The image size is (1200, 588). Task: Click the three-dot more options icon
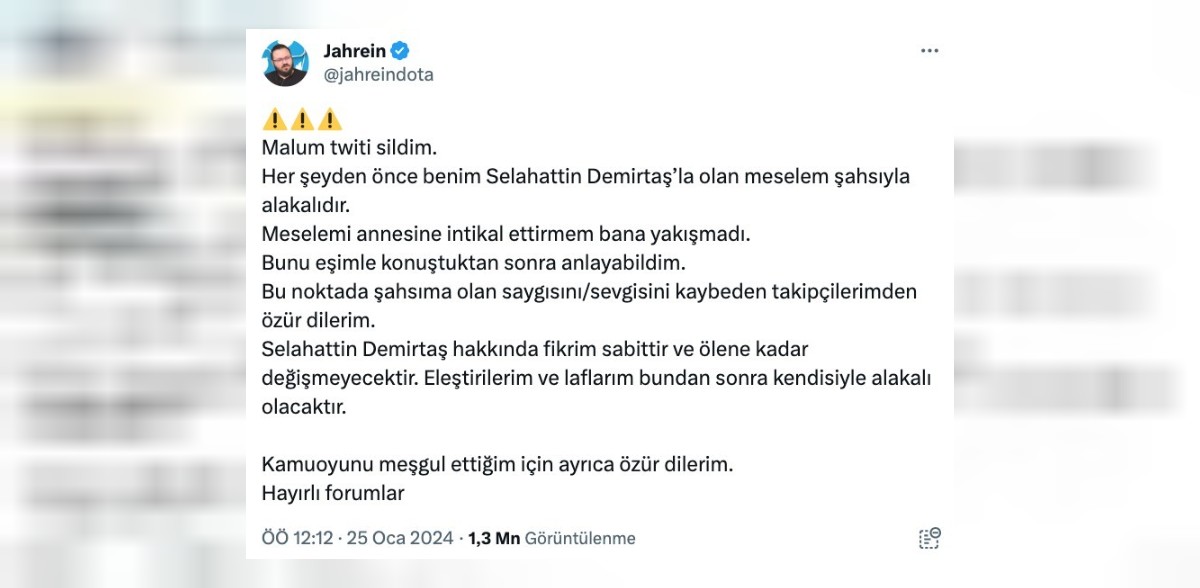[930, 50]
